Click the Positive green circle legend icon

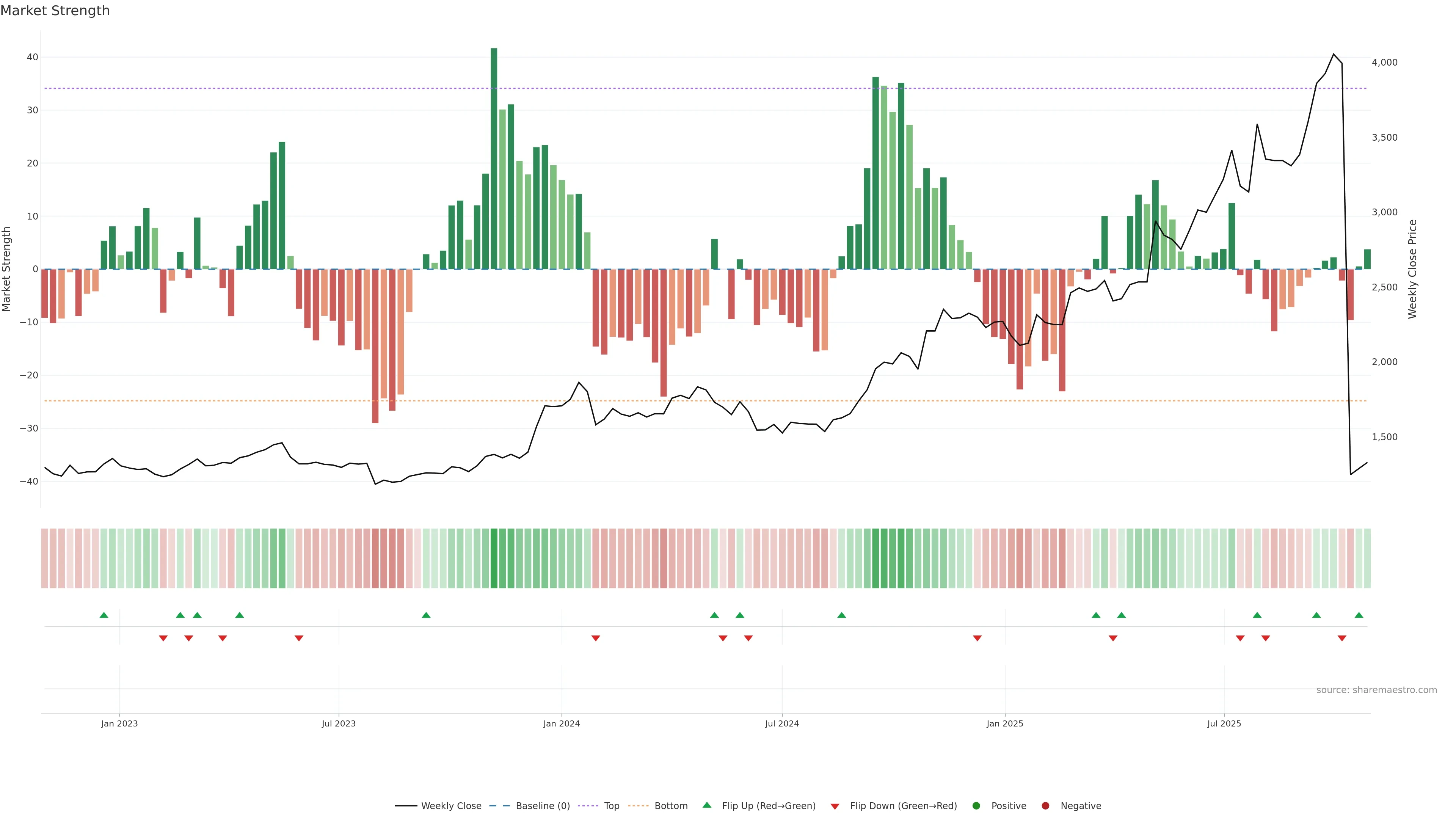(x=976, y=806)
